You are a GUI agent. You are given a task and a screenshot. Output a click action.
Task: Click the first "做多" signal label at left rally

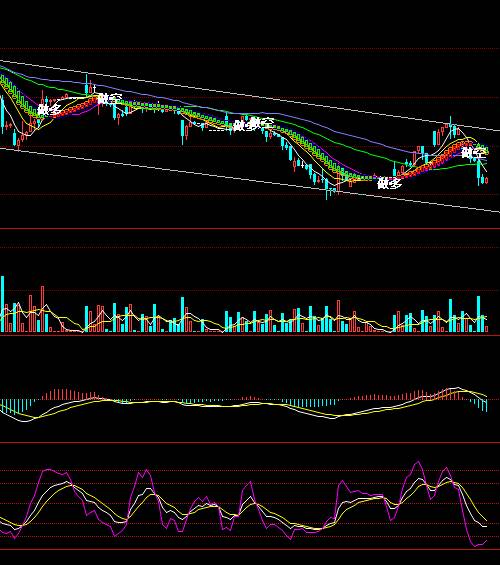point(49,109)
